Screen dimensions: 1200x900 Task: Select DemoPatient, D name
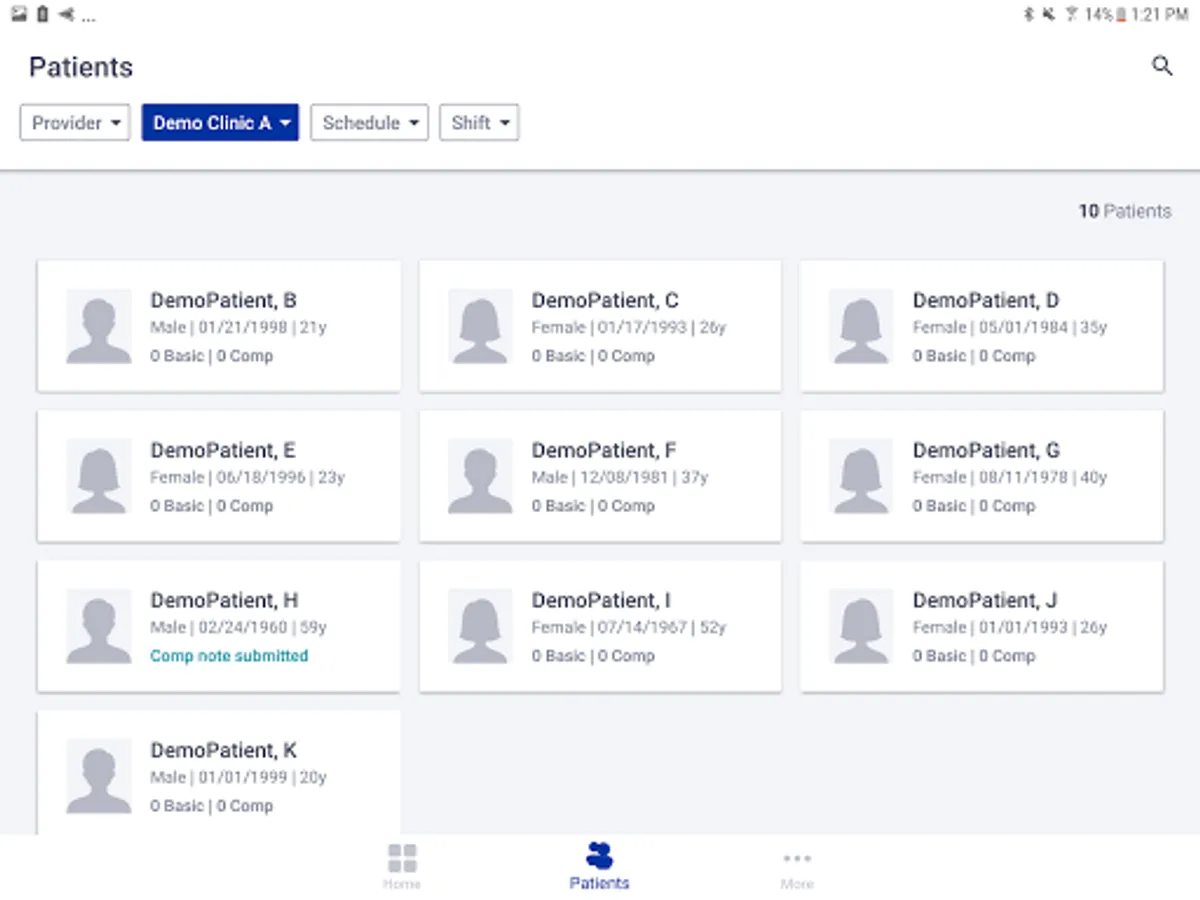986,300
